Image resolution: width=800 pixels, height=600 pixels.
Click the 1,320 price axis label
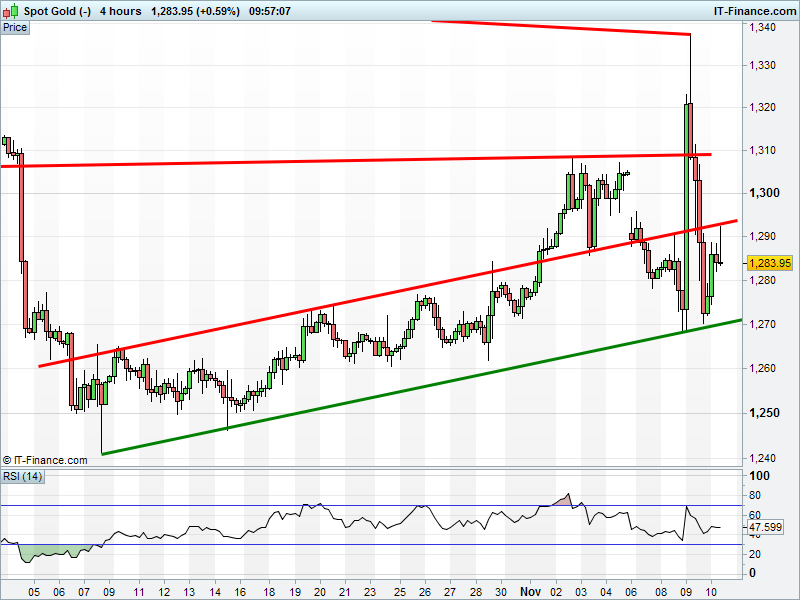762,107
